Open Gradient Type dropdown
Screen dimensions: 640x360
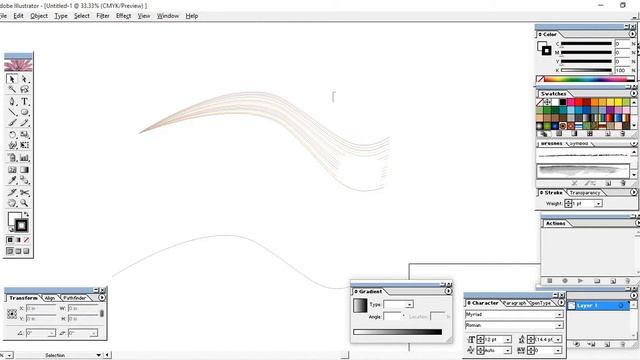[x=409, y=304]
